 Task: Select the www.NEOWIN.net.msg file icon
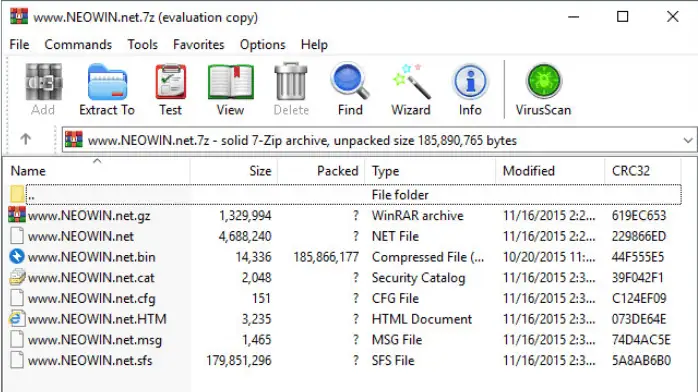point(17,339)
